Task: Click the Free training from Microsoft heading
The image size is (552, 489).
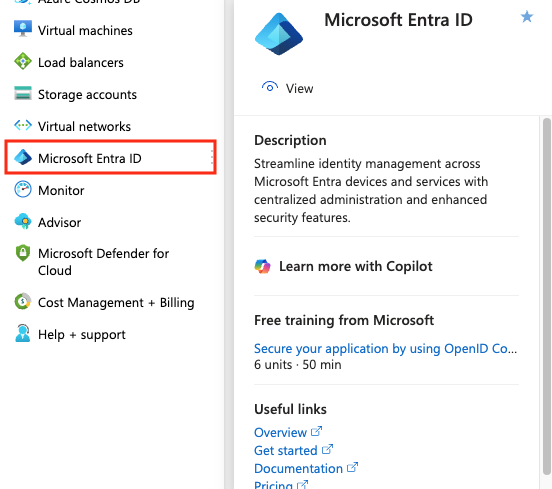Action: coord(344,320)
